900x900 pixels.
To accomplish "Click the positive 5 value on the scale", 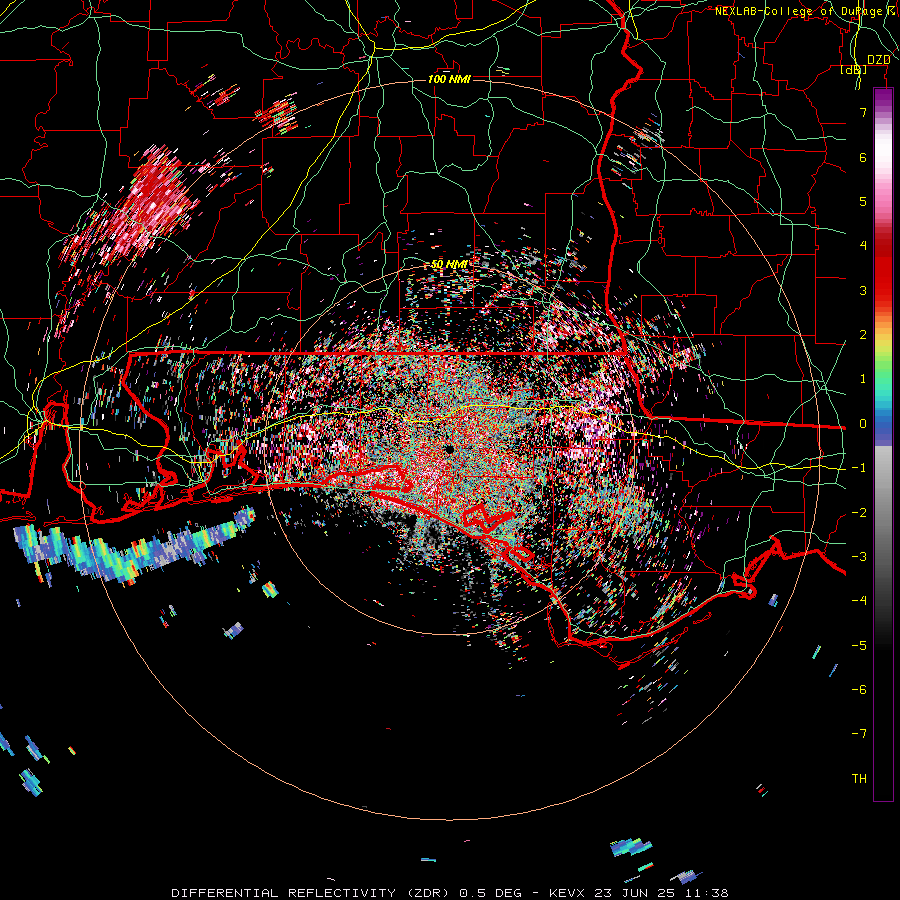I will pos(863,201).
